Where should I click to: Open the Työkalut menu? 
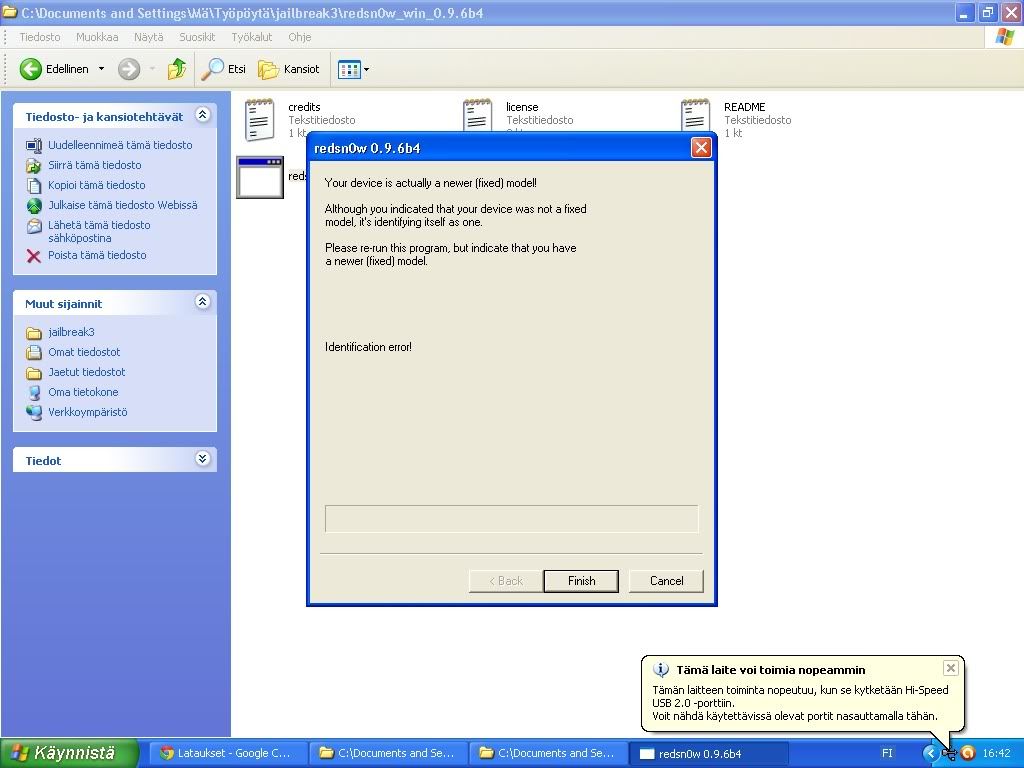click(251, 37)
